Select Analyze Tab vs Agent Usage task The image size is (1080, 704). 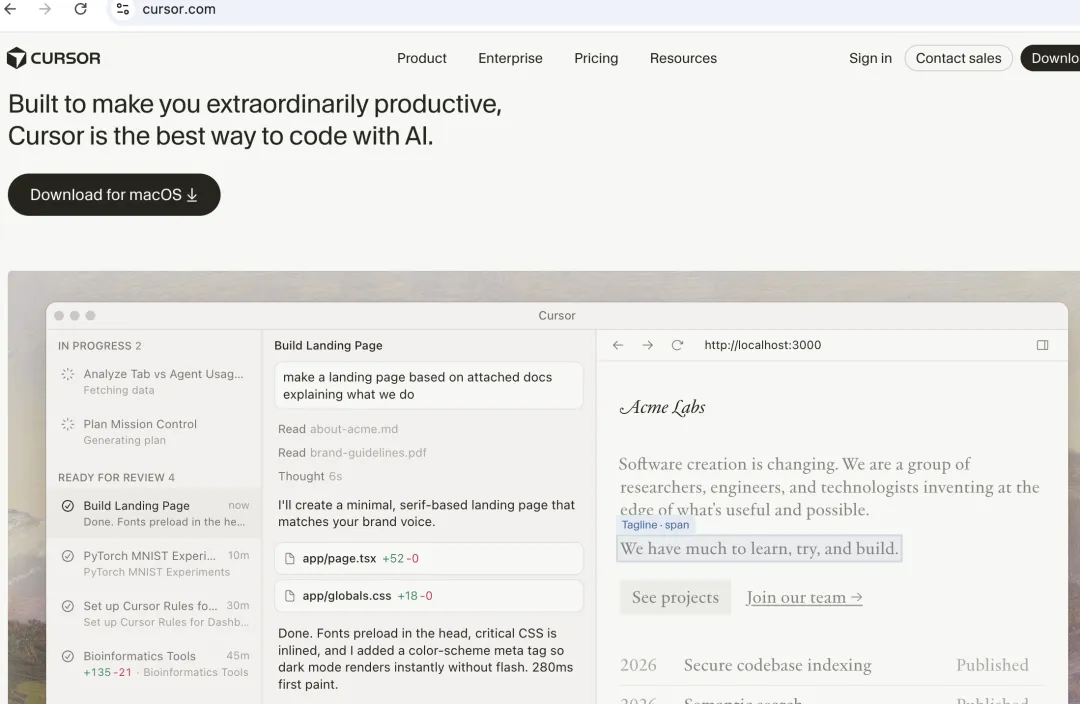[154, 382]
